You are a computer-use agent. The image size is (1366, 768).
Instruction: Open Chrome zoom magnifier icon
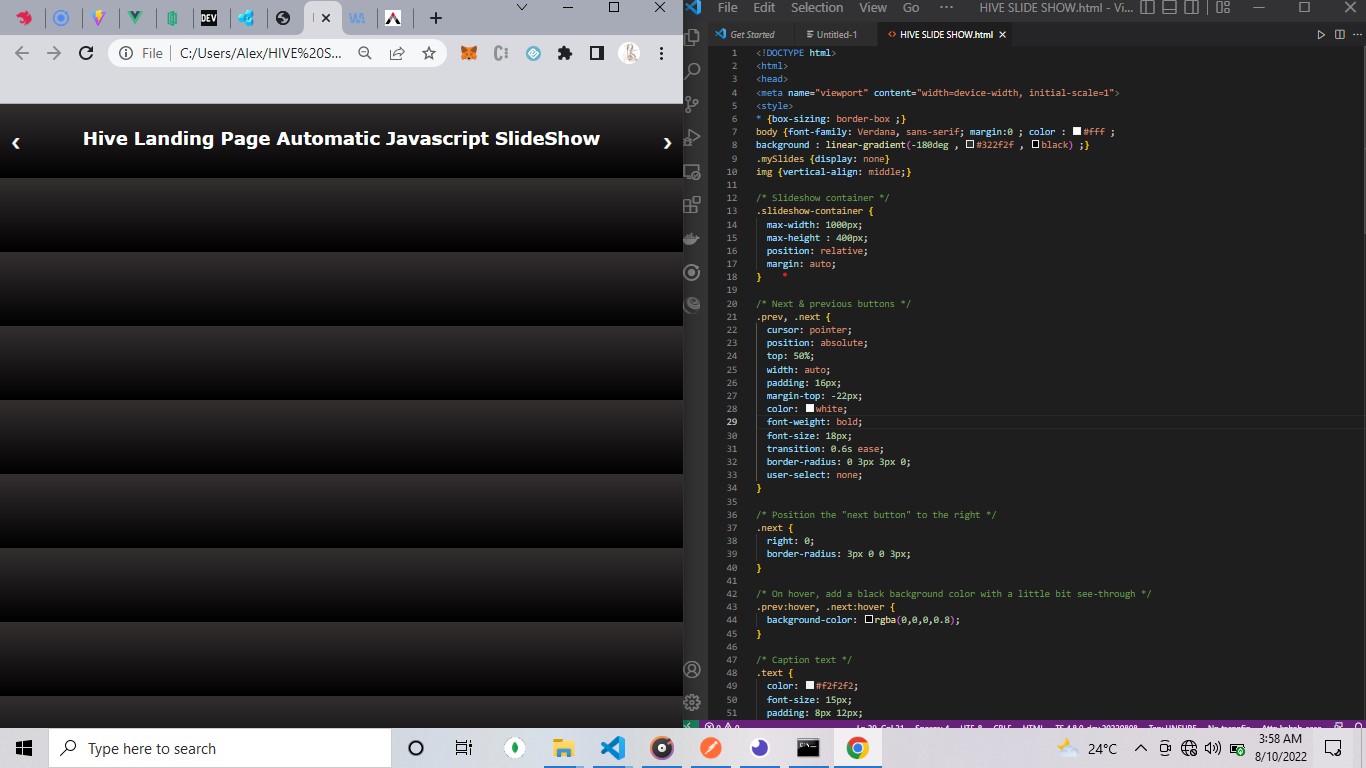pyautogui.click(x=365, y=53)
